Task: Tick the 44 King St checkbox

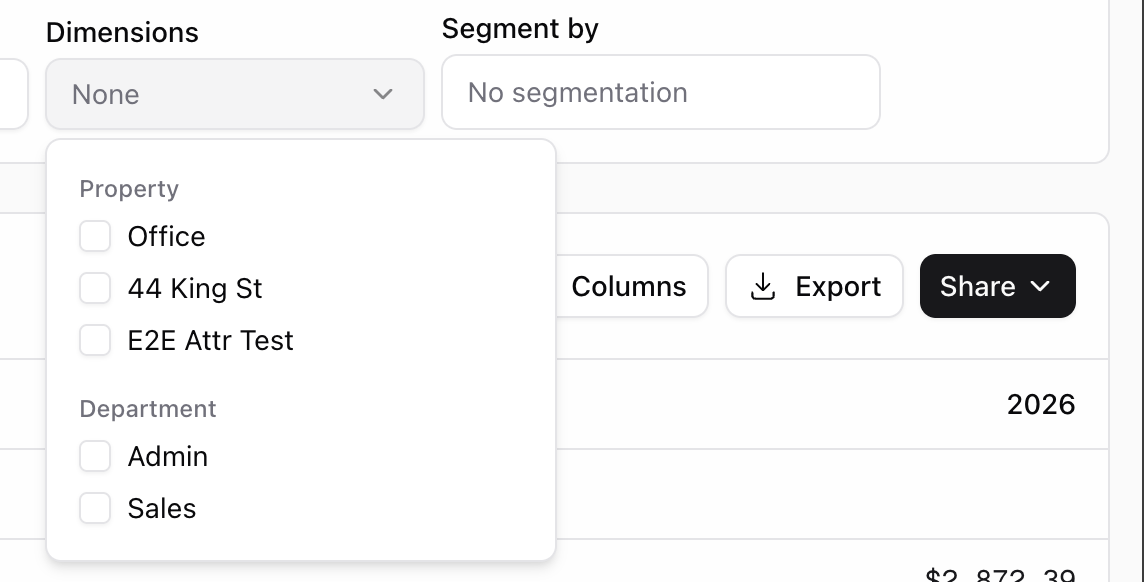Action: pos(95,288)
